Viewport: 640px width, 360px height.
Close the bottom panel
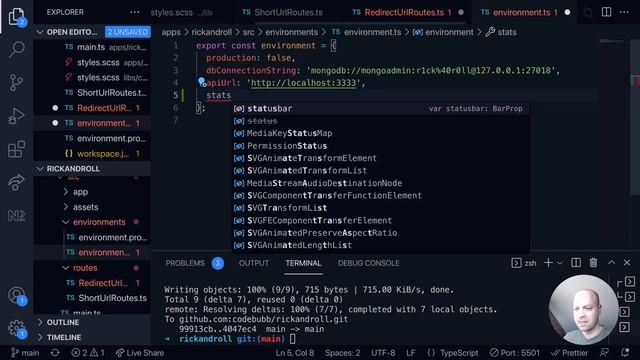coord(627,262)
